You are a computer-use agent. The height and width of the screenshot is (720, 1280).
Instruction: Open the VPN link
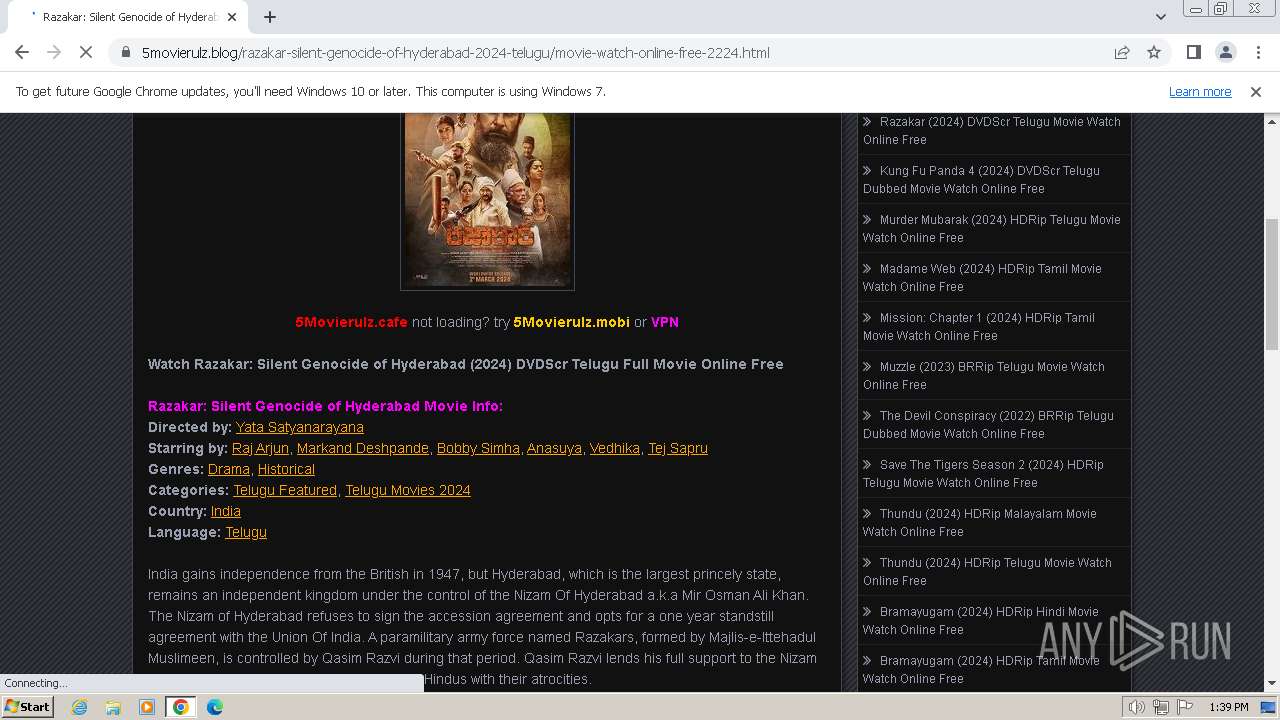point(665,322)
